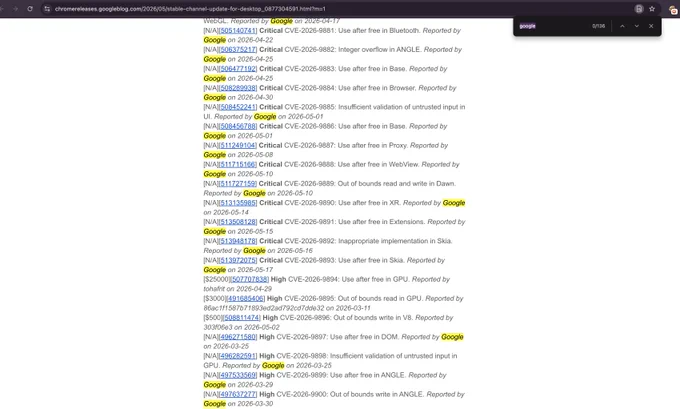Jump to previous find match arrow
680x409 pixels.
point(622,26)
